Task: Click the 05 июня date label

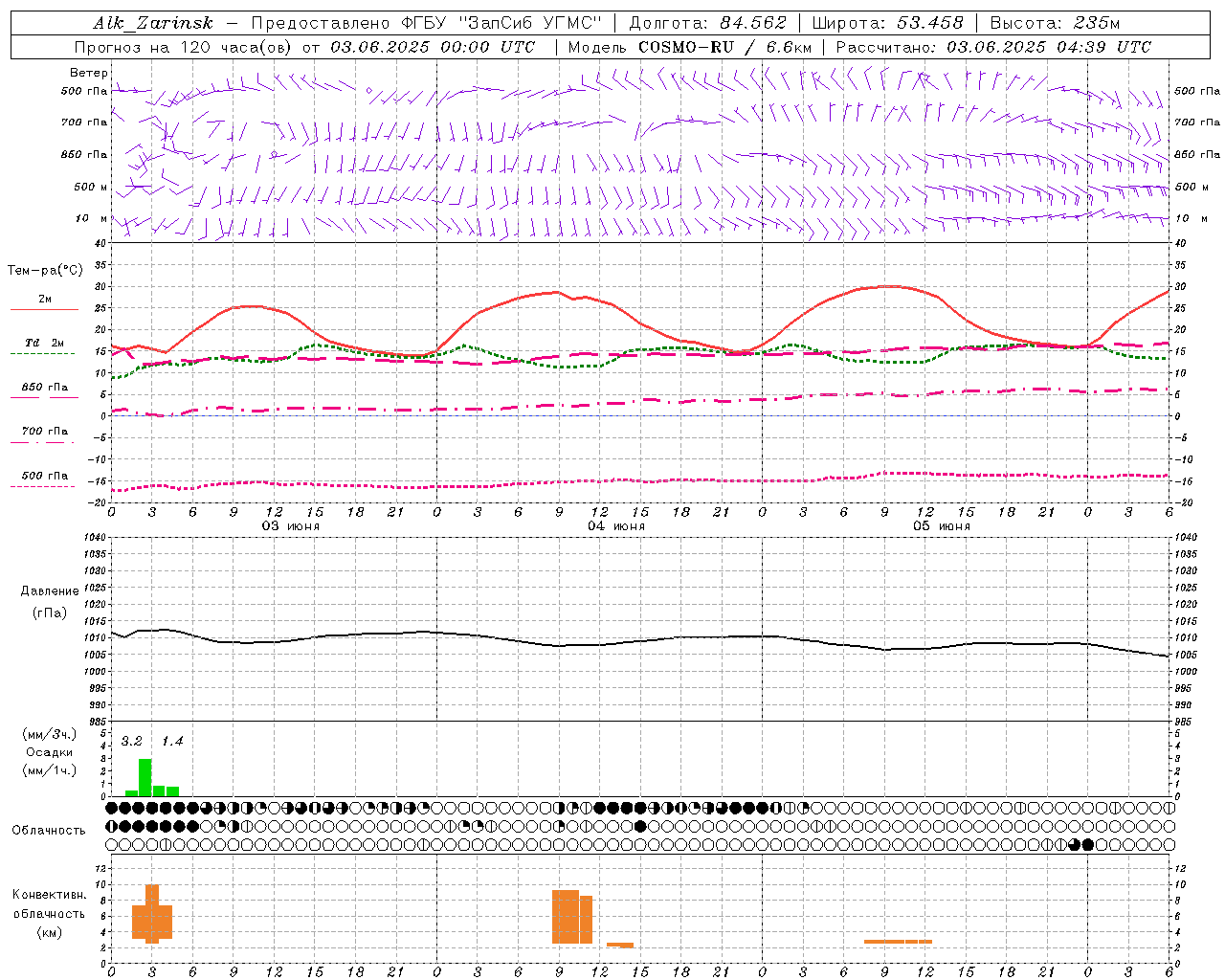Action: click(942, 526)
